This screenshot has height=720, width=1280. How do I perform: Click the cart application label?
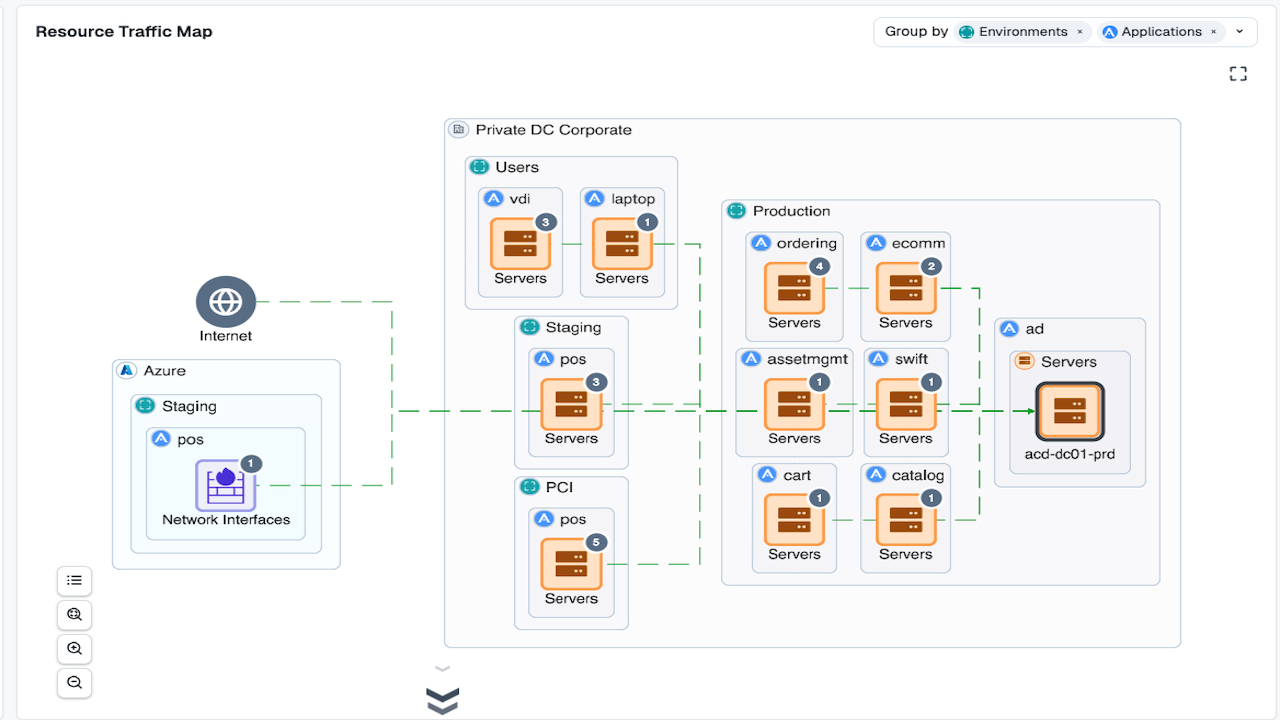click(797, 475)
